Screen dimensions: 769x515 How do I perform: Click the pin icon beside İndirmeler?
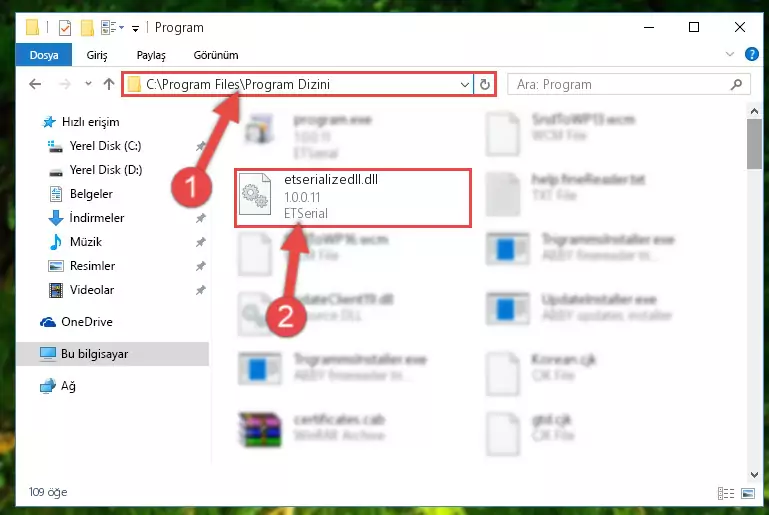(201, 218)
